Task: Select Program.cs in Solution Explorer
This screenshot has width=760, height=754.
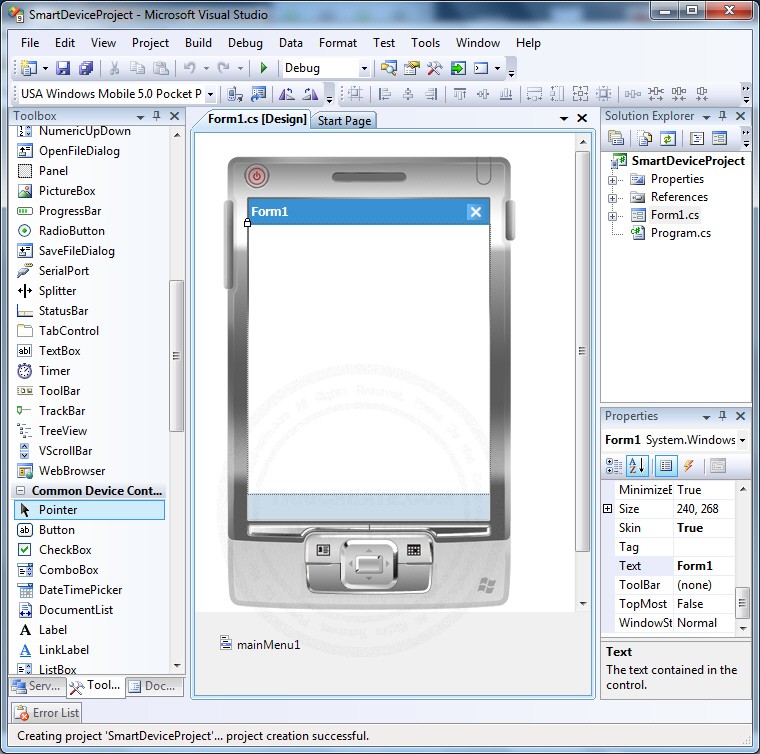Action: (x=680, y=233)
